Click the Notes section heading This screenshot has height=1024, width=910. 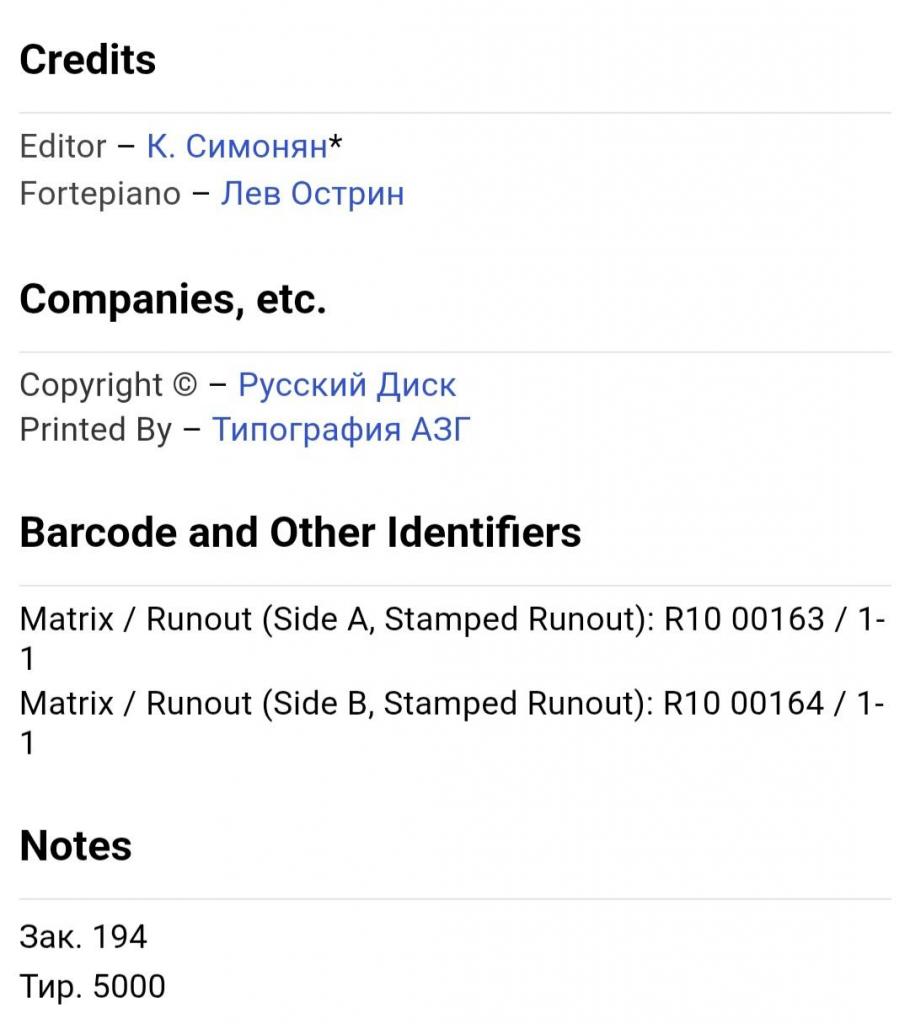click(76, 846)
